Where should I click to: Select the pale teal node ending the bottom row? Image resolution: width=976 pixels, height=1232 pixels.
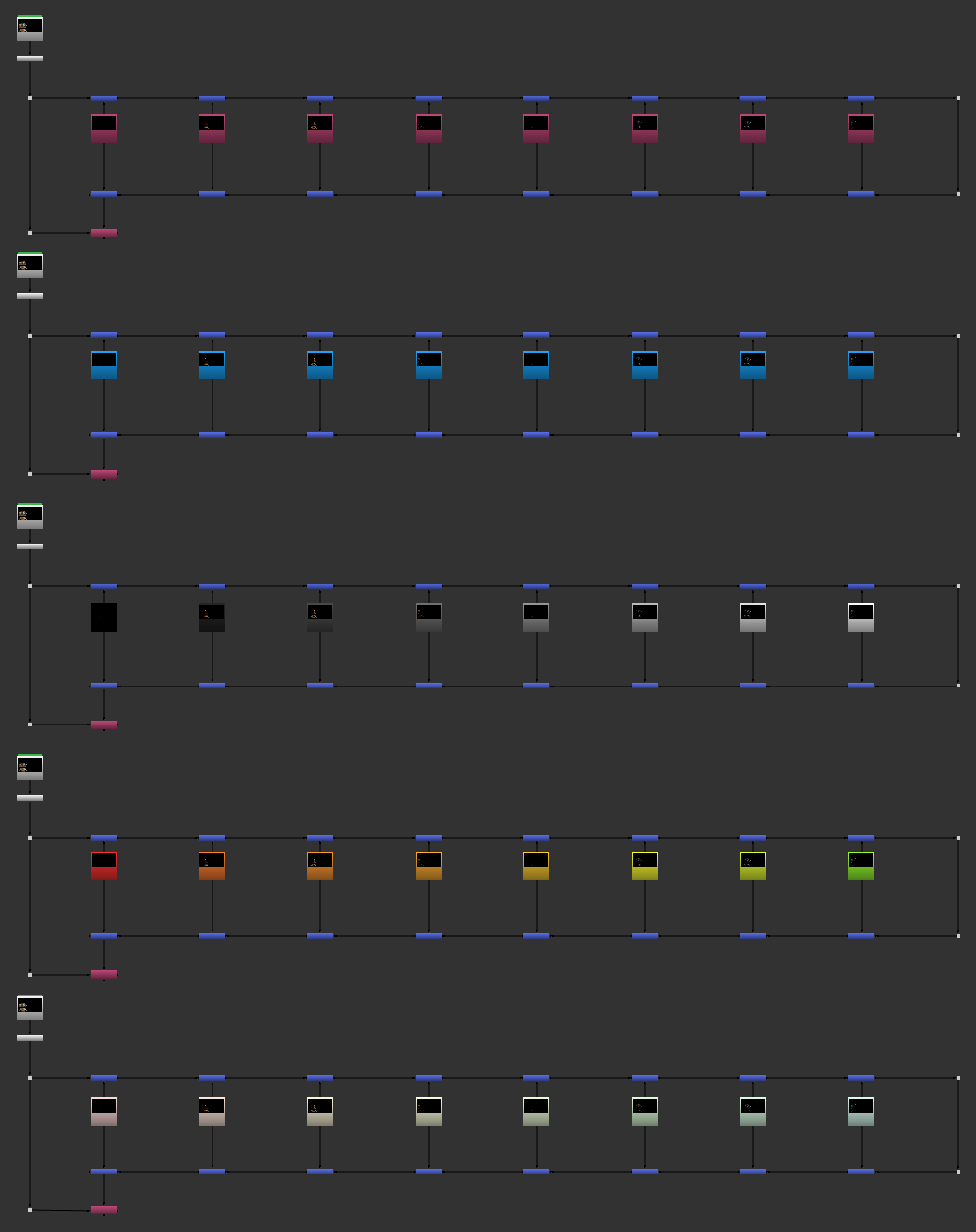(861, 1111)
